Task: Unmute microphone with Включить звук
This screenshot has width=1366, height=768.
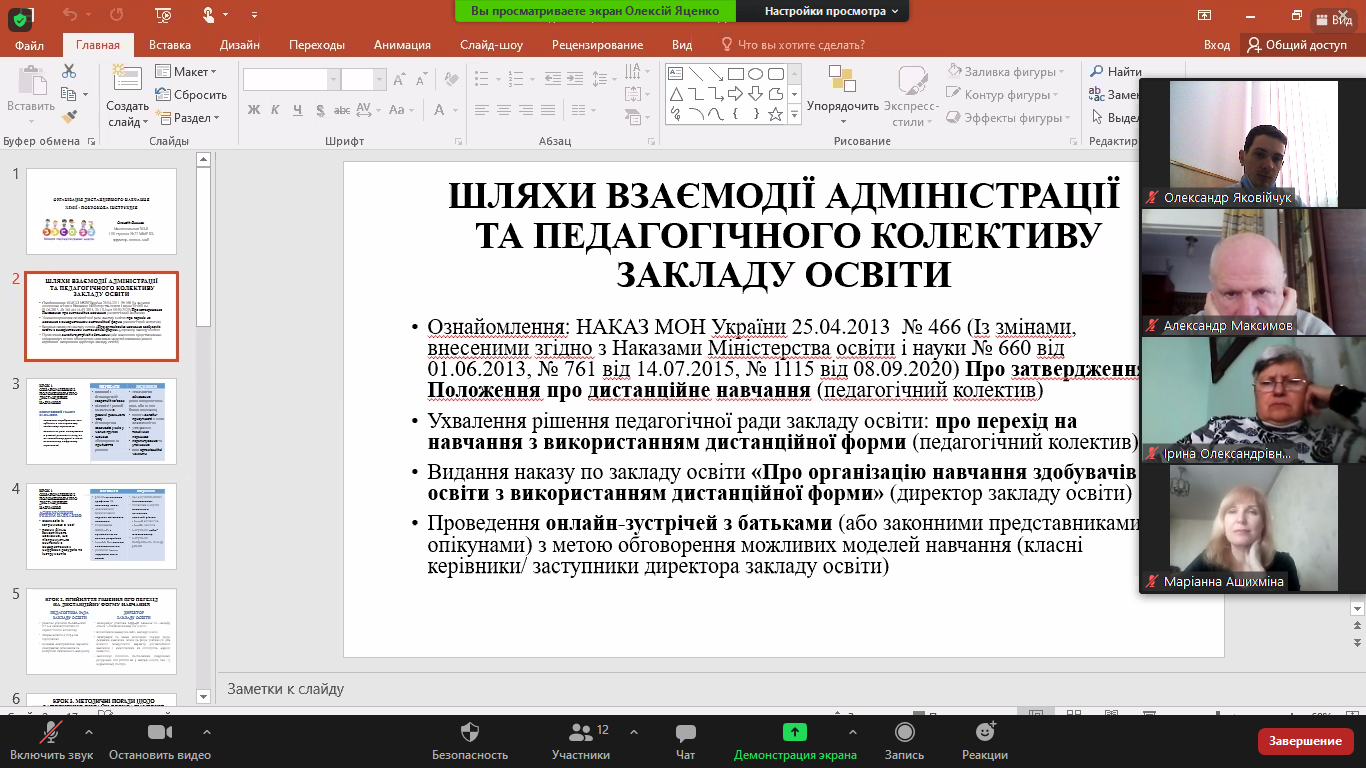Action: point(51,741)
